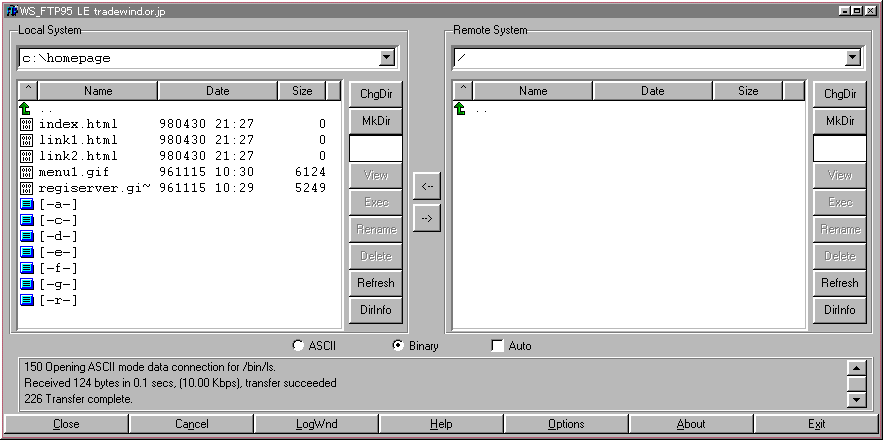Viewport: 883px width, 440px height.
Task: Click the upload right-arrow transfer button
Action: pyautogui.click(x=427, y=219)
